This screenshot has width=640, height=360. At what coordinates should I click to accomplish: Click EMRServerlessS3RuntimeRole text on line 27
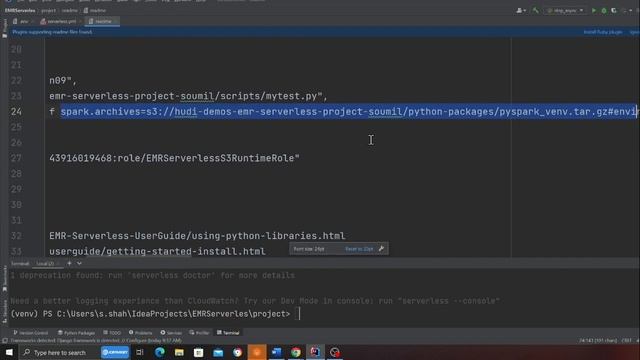click(x=220, y=158)
